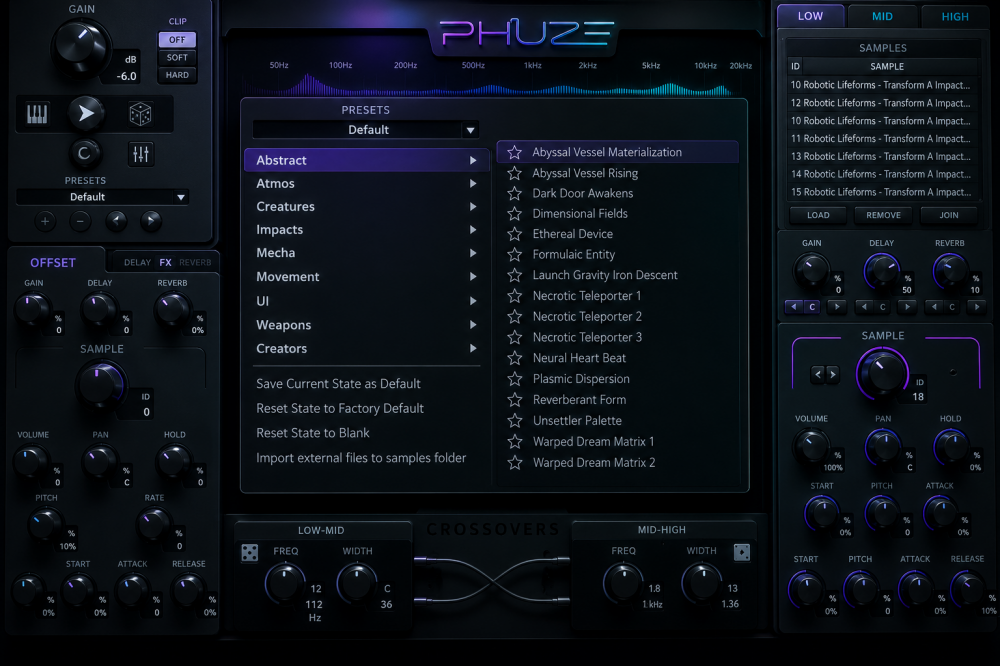Screen dimensions: 1000x666
Task: Go to next preset arrow on left panel
Action: (151, 221)
